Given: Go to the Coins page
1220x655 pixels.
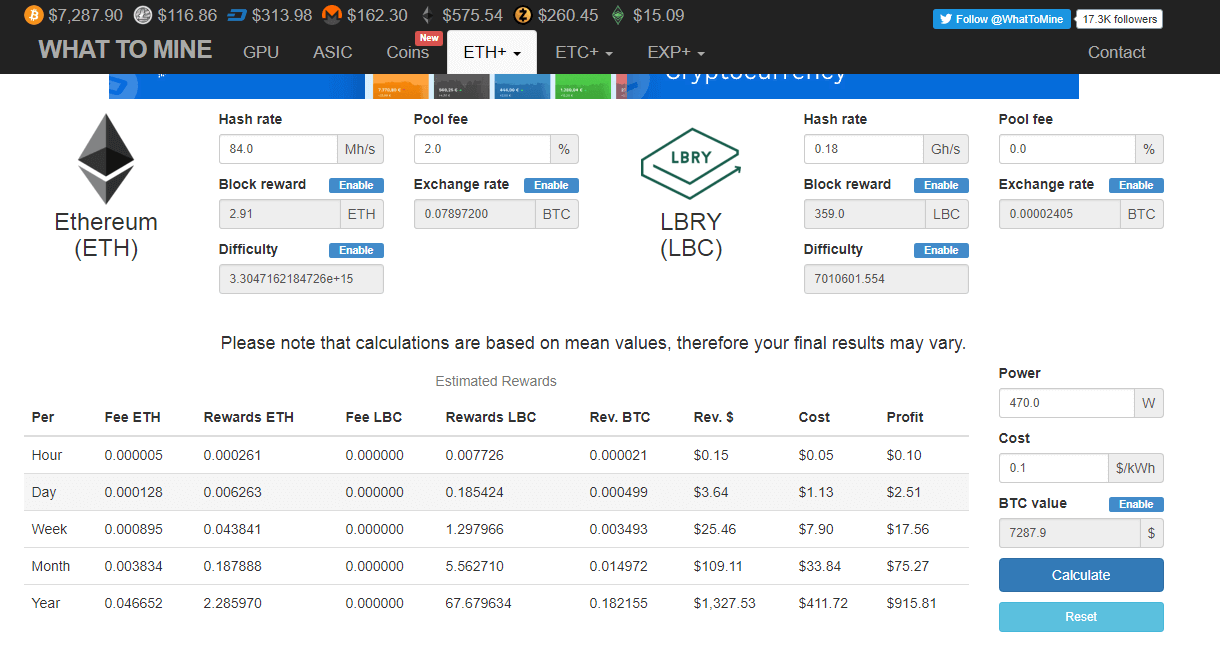Looking at the screenshot, I should pyautogui.click(x=408, y=52).
